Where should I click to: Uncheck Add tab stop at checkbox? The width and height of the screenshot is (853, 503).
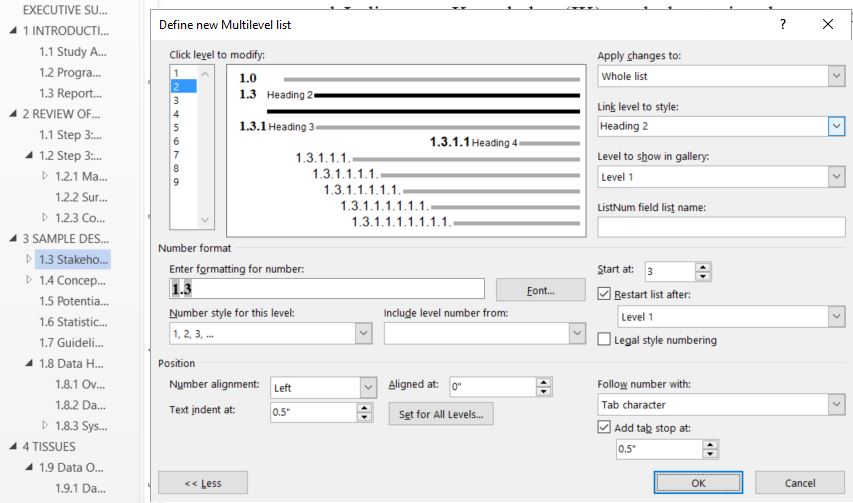[604, 427]
